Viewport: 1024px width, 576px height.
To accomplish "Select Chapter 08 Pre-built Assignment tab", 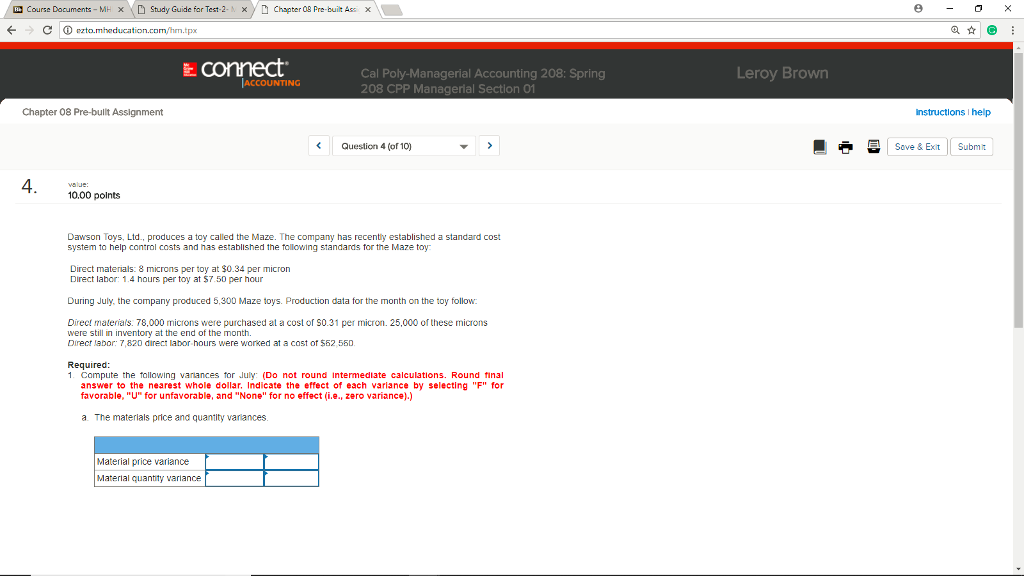I will click(315, 9).
